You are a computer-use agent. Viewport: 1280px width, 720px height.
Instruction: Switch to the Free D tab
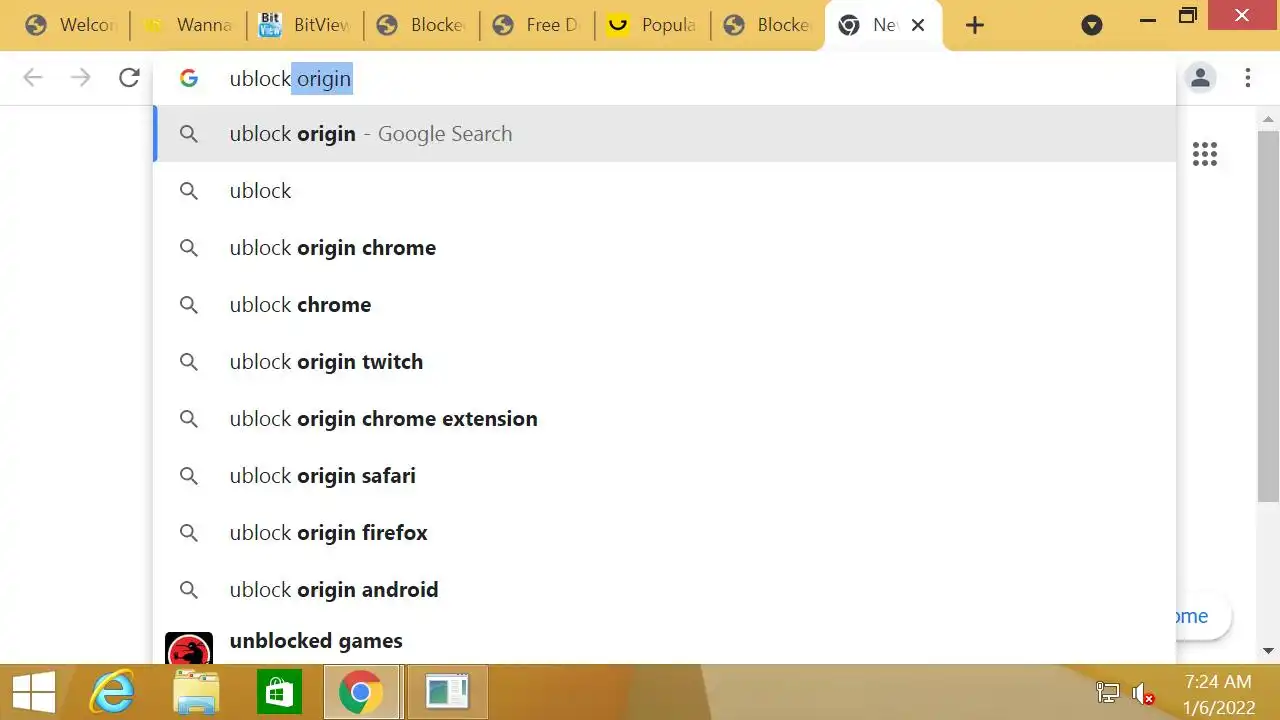536,25
